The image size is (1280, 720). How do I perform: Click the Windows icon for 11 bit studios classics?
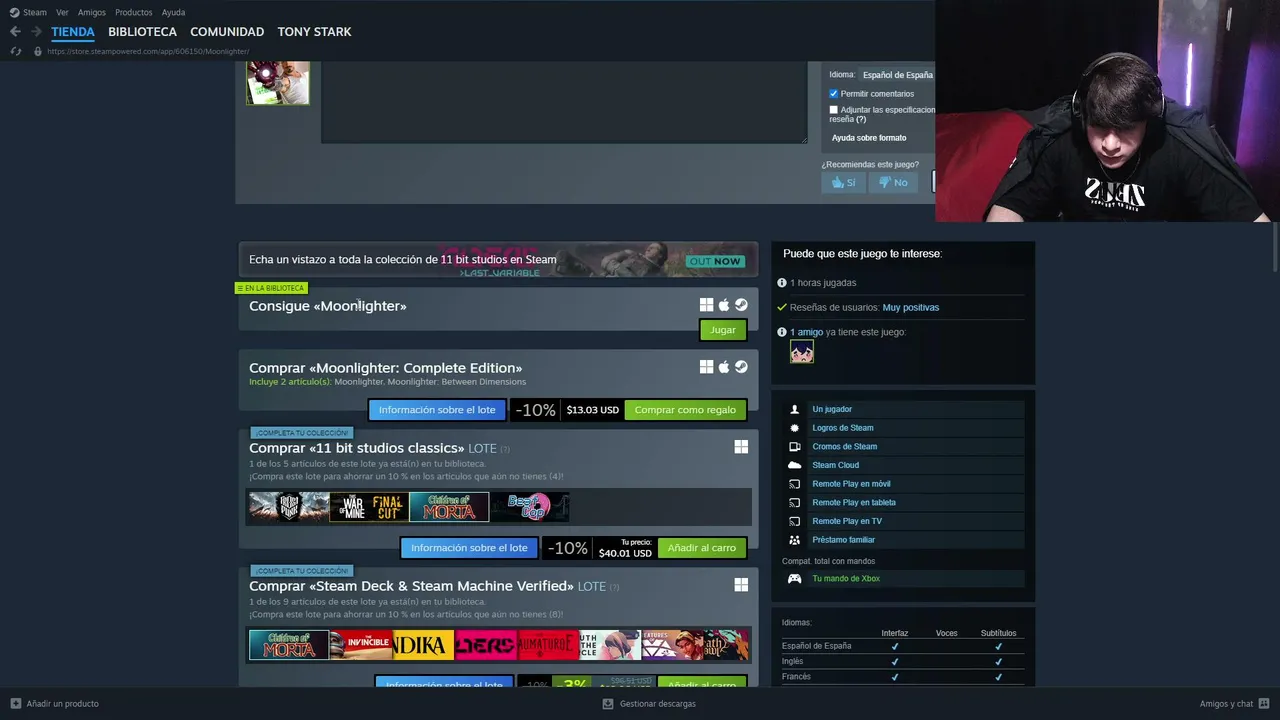click(x=741, y=447)
